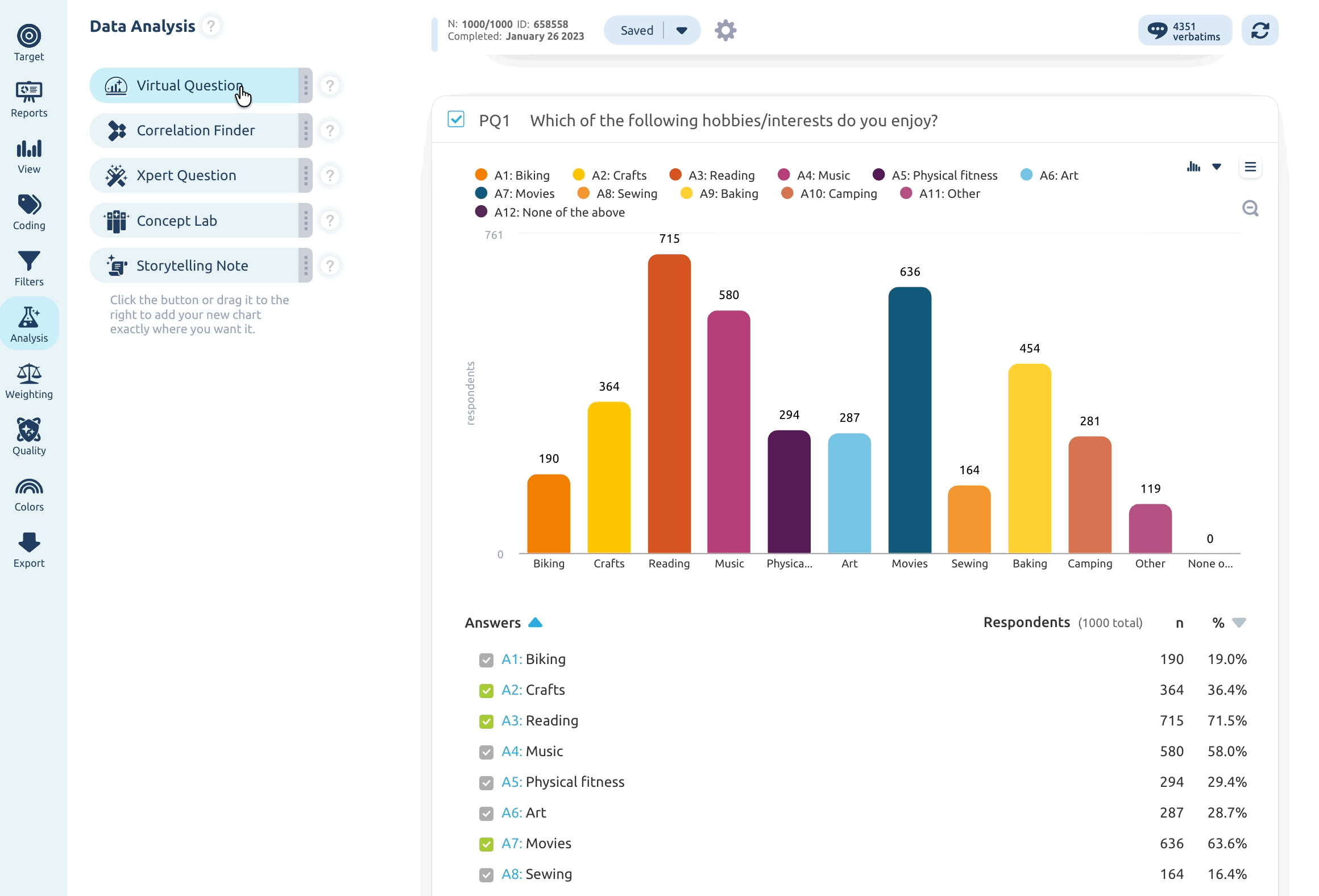Click Concept Lab drag handle

click(x=306, y=221)
